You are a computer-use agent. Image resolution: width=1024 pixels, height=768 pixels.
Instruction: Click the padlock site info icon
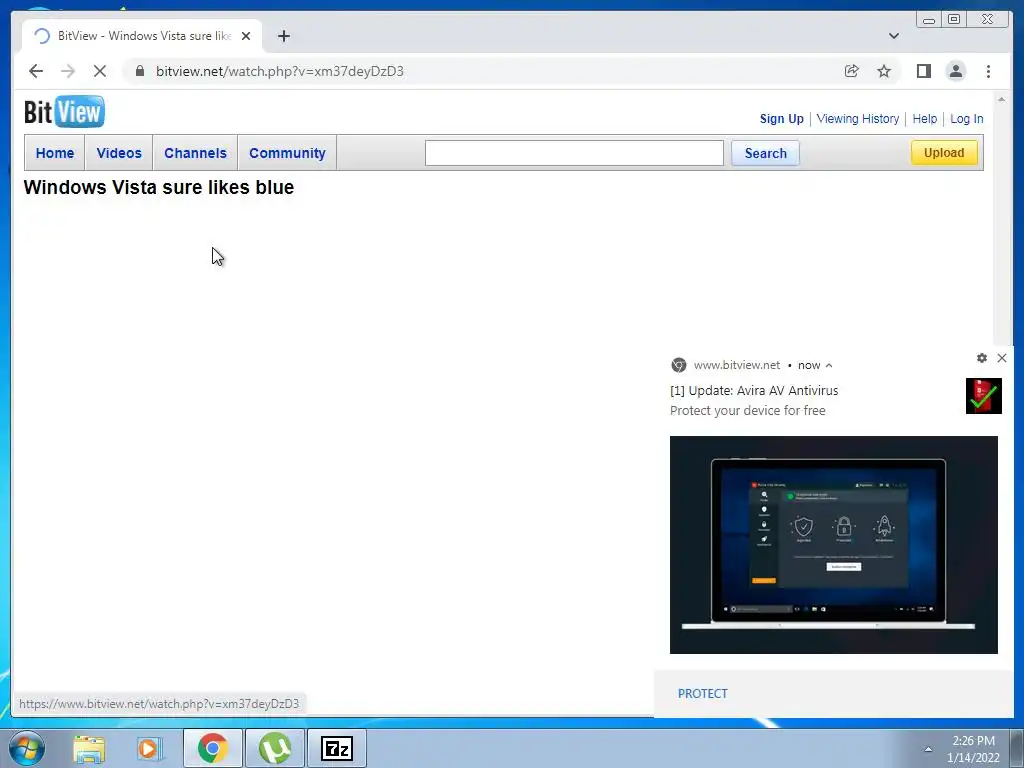coord(140,71)
